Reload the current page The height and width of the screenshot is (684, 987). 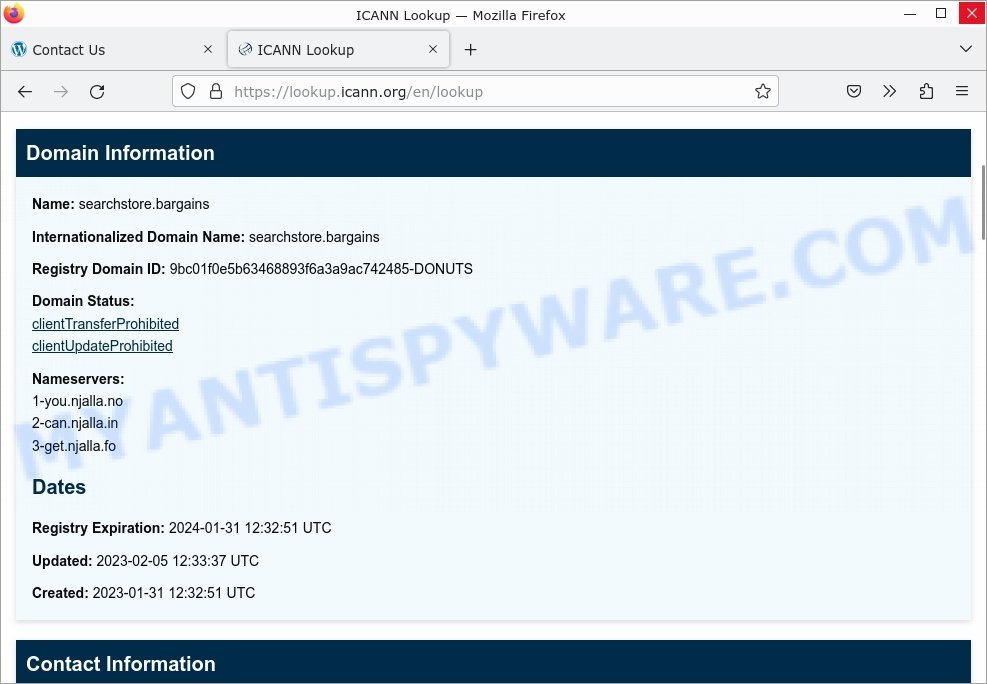tap(97, 92)
